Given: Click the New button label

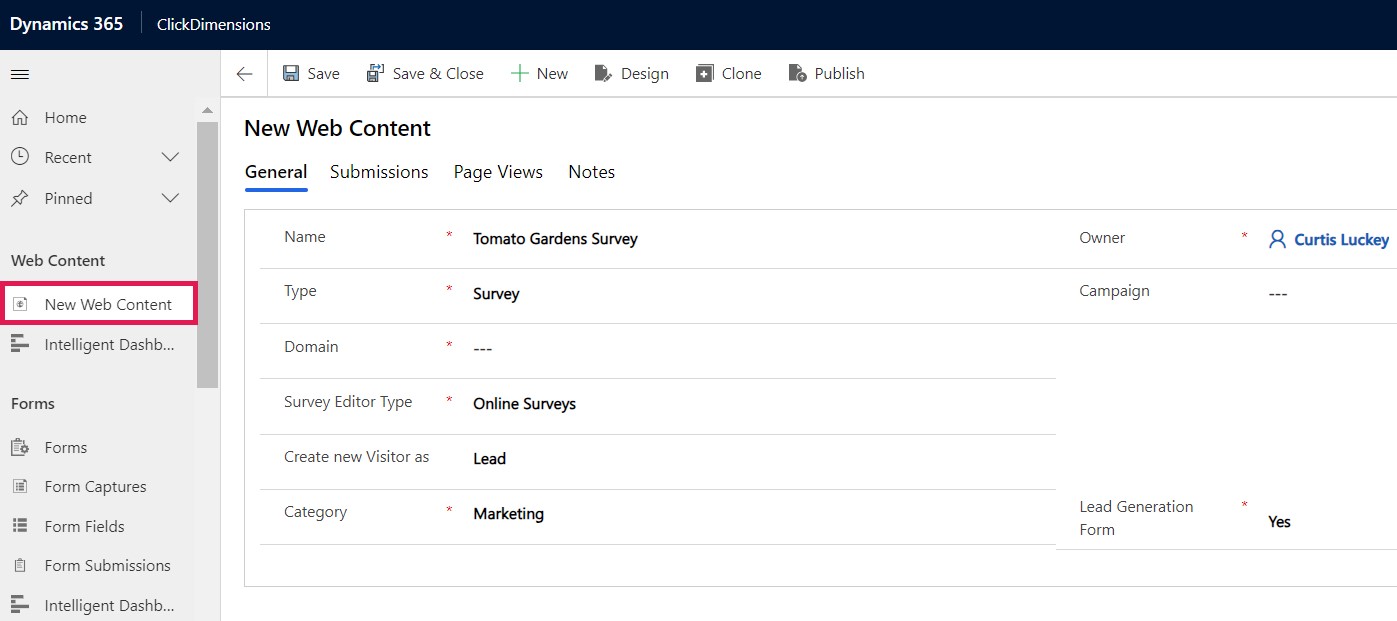Looking at the screenshot, I should pos(552,74).
